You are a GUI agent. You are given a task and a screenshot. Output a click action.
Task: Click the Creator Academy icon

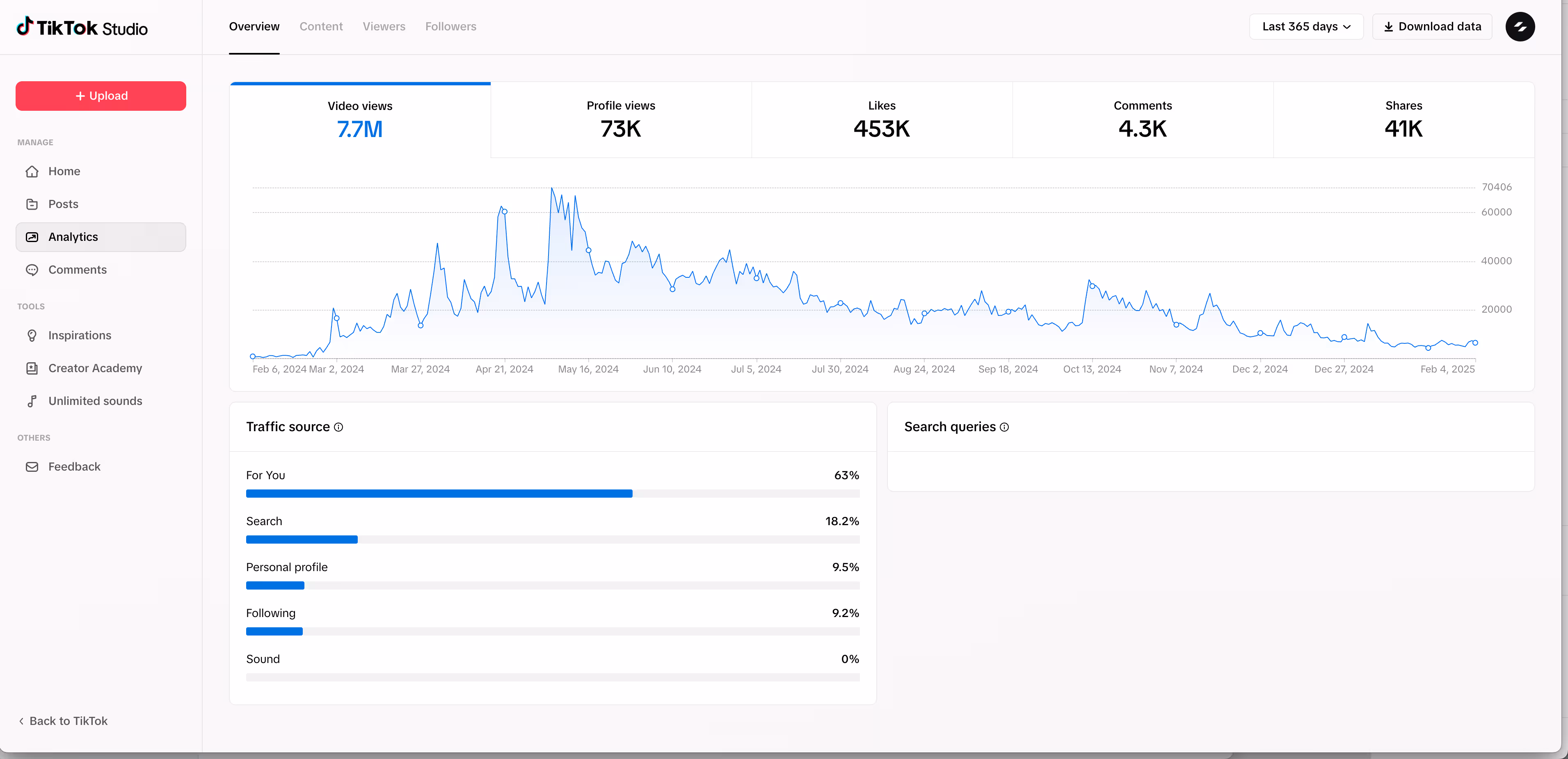pos(32,369)
